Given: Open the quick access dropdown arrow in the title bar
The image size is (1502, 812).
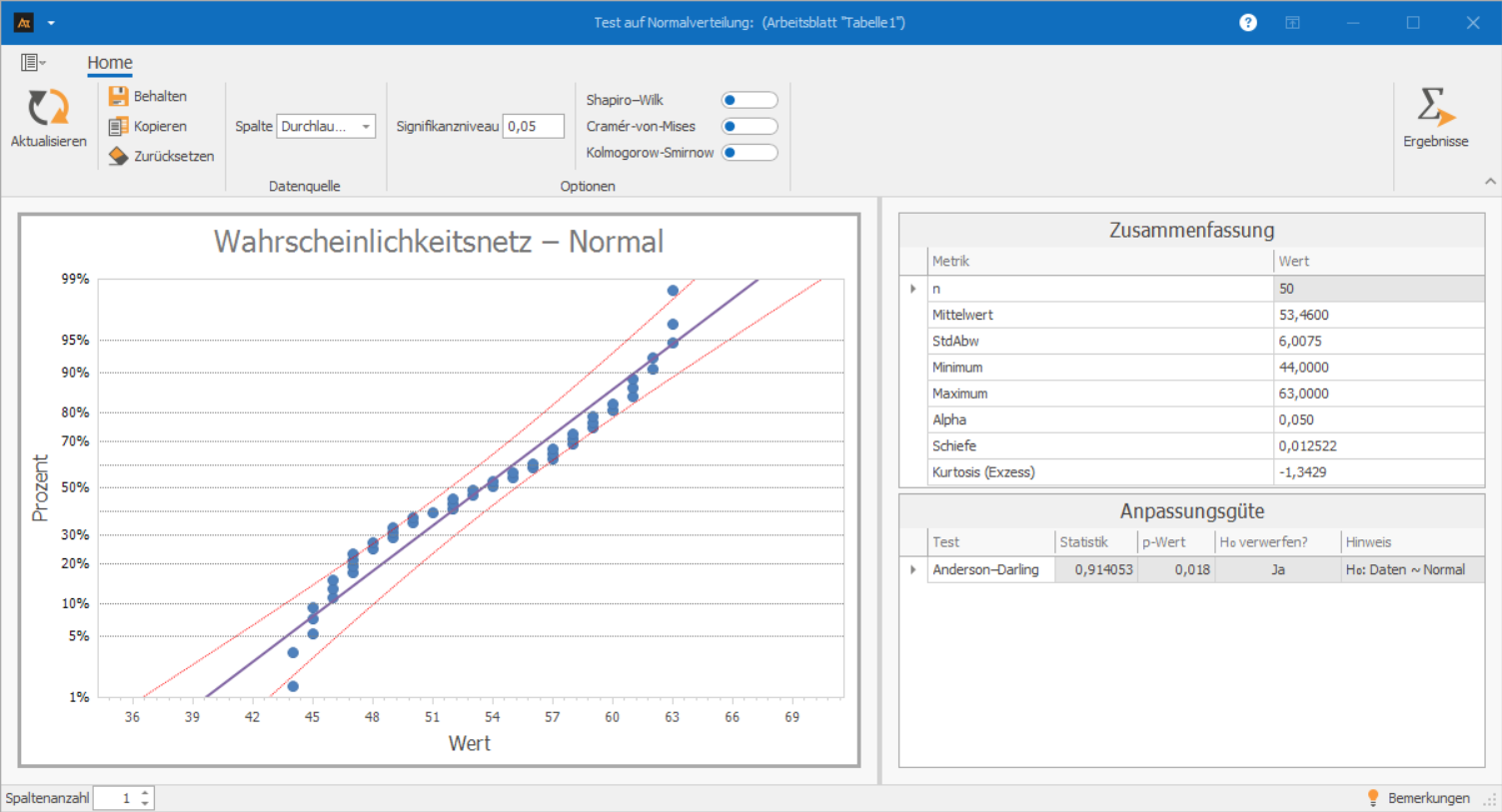Looking at the screenshot, I should click(x=51, y=23).
